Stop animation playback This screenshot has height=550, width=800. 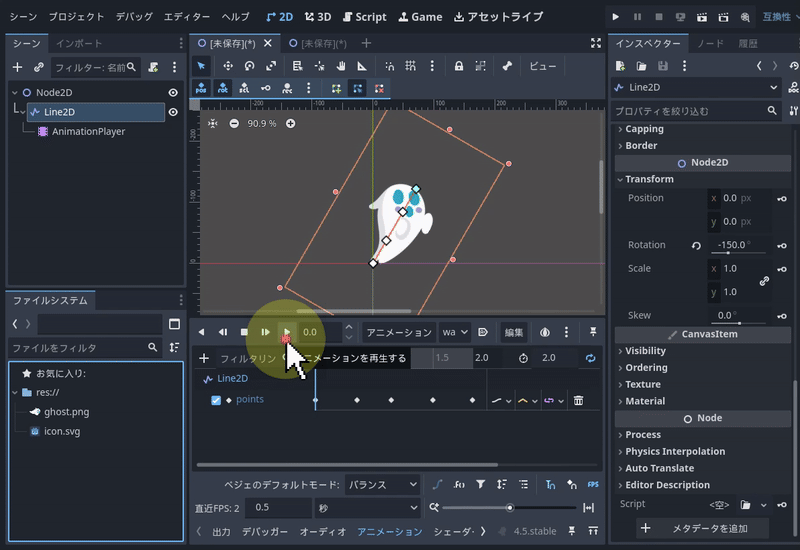(244, 332)
